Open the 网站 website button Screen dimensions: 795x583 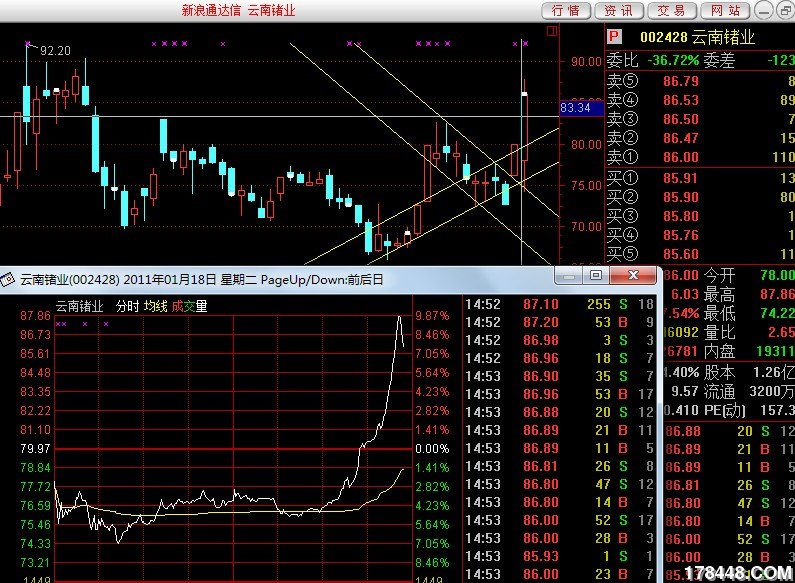725,11
